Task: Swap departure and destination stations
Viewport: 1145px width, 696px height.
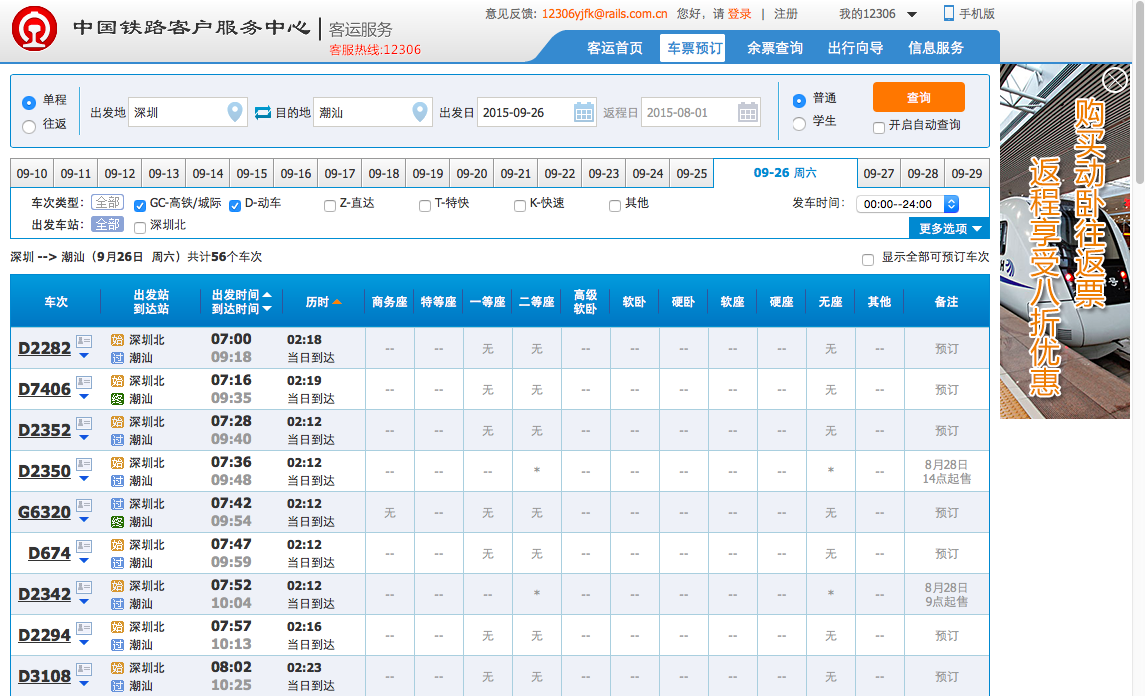Action: coord(263,112)
